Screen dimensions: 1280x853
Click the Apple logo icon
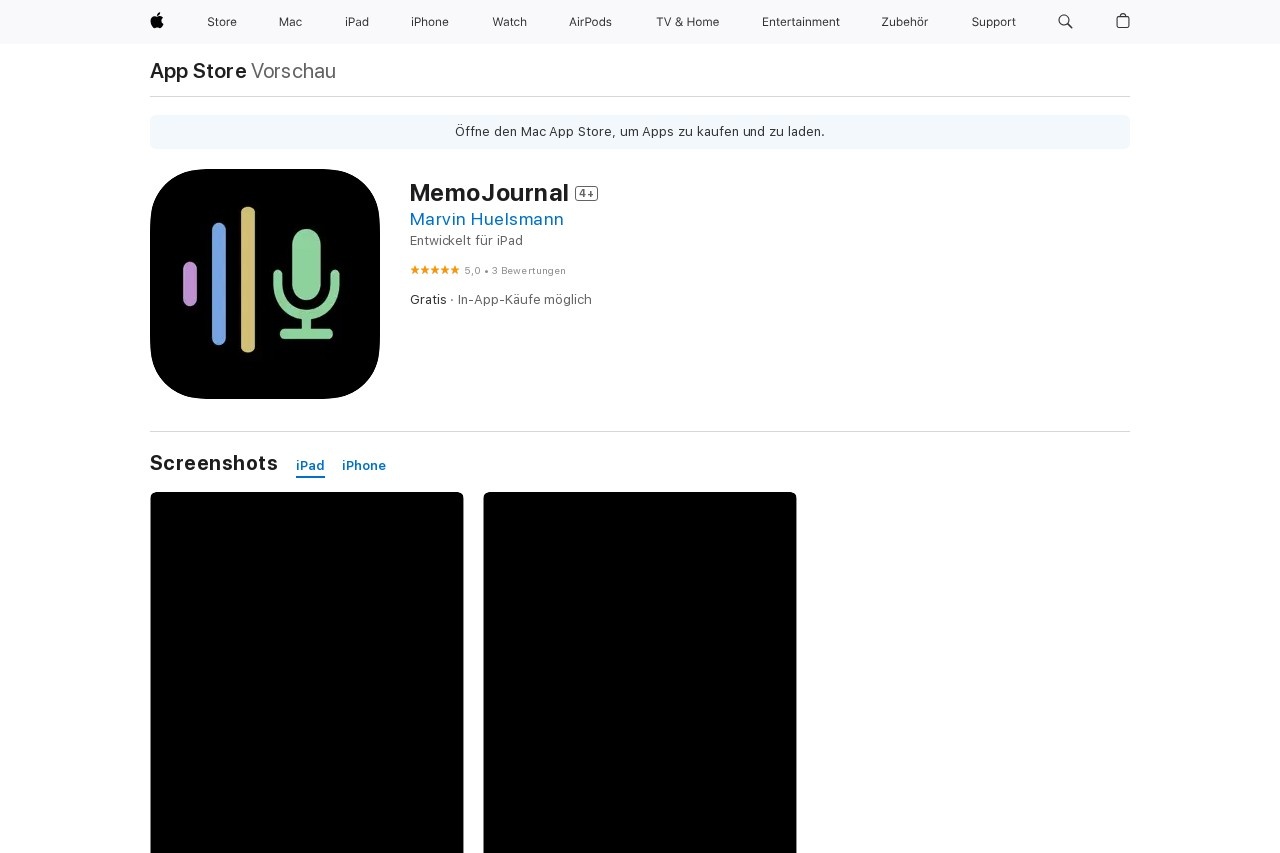coord(157,21)
